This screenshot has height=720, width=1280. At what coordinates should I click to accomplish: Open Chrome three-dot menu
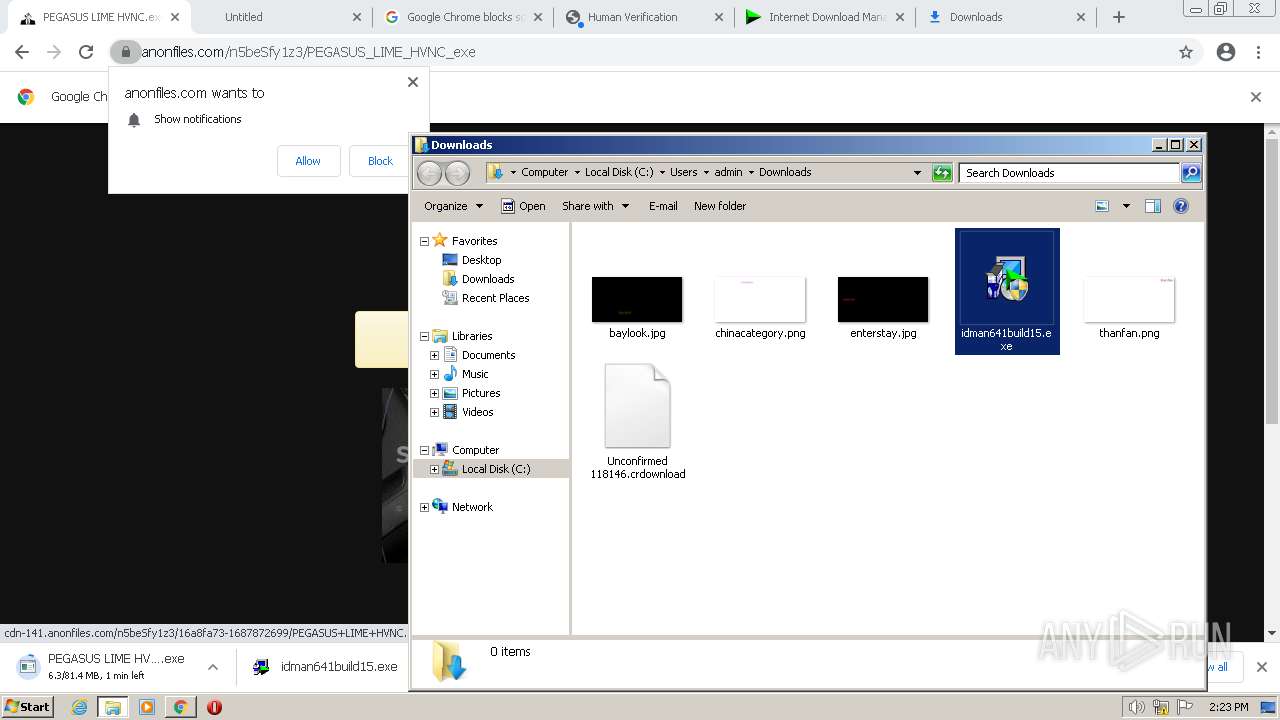[1259, 52]
